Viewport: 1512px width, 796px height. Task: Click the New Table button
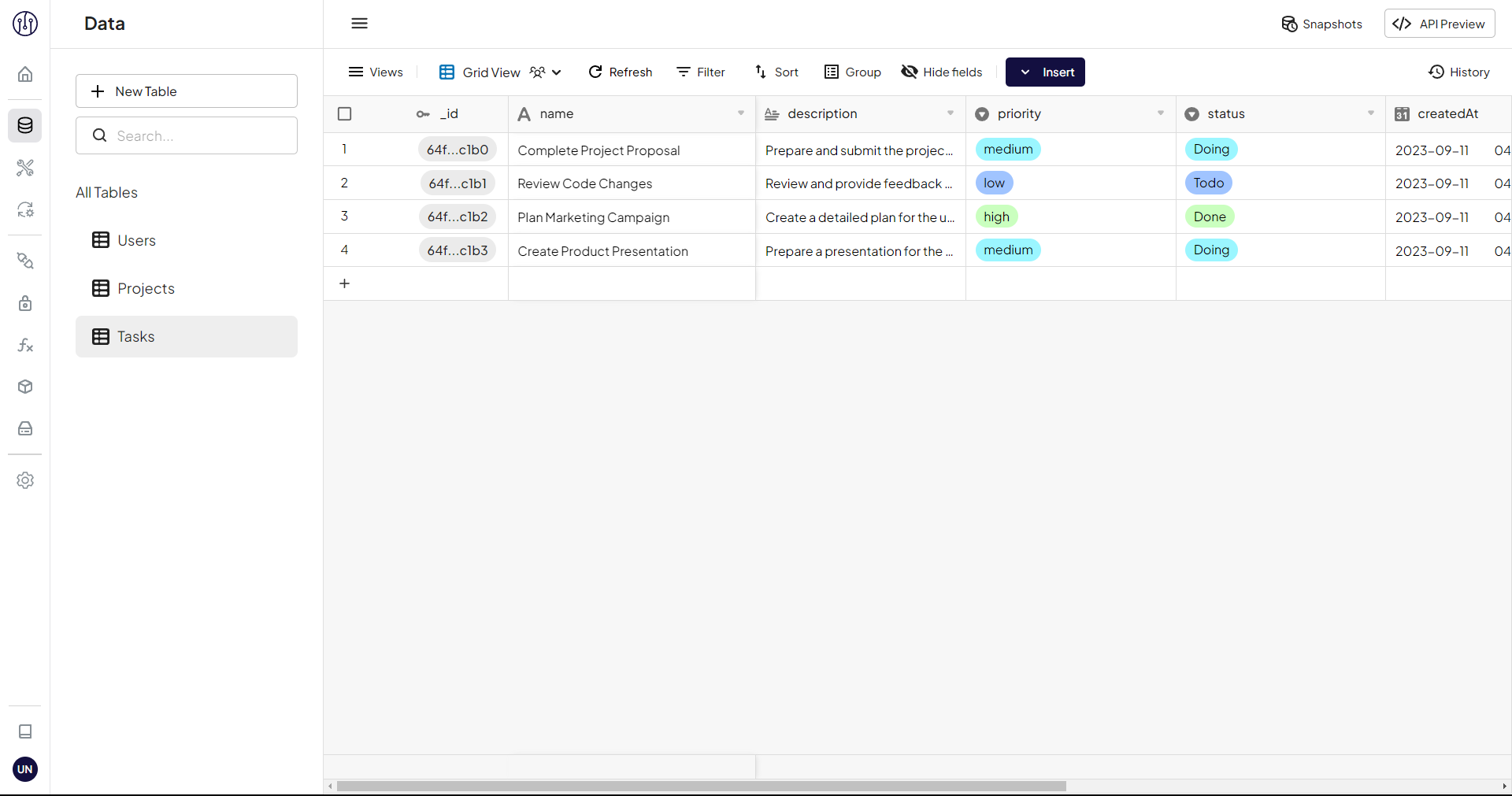click(186, 91)
